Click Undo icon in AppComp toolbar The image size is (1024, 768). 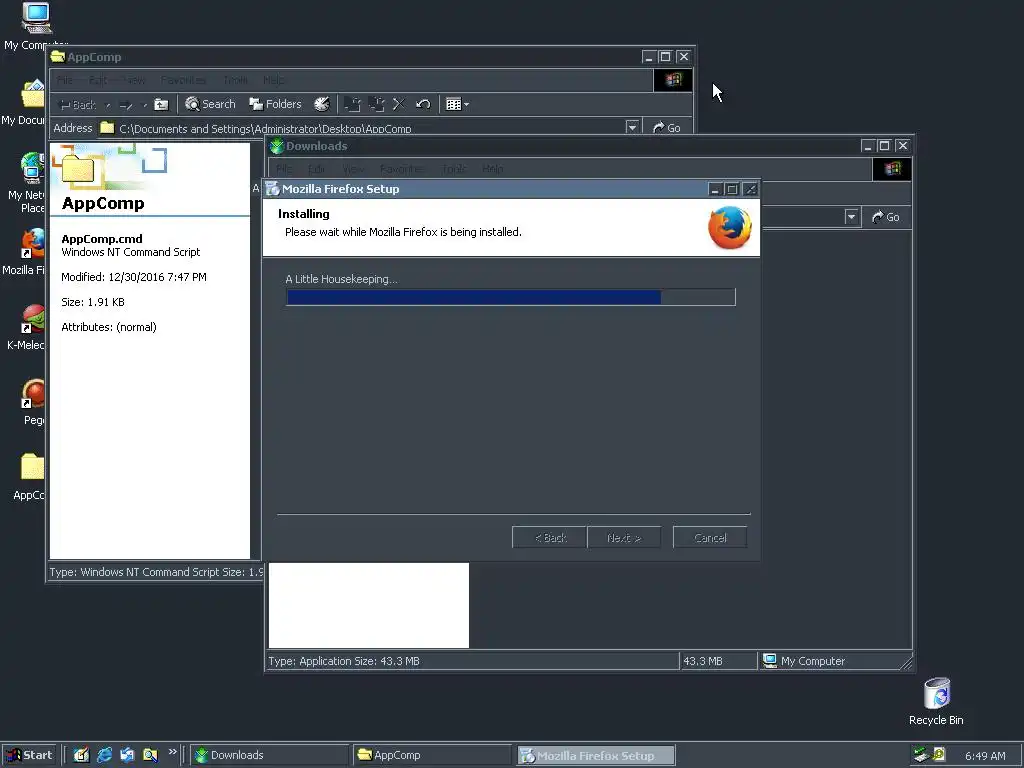[423, 104]
